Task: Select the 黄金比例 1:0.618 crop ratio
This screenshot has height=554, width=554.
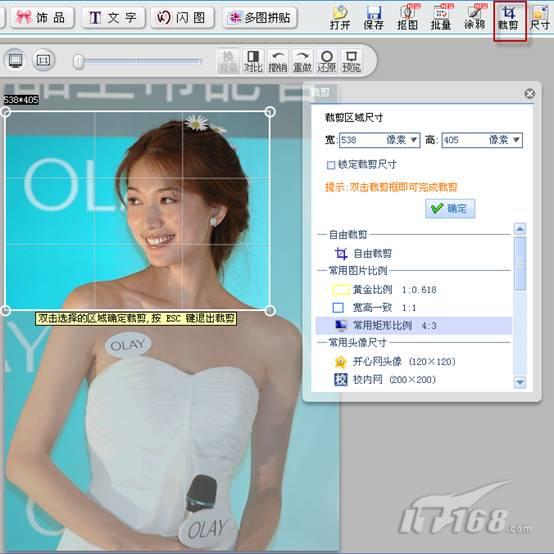Action: tap(384, 290)
